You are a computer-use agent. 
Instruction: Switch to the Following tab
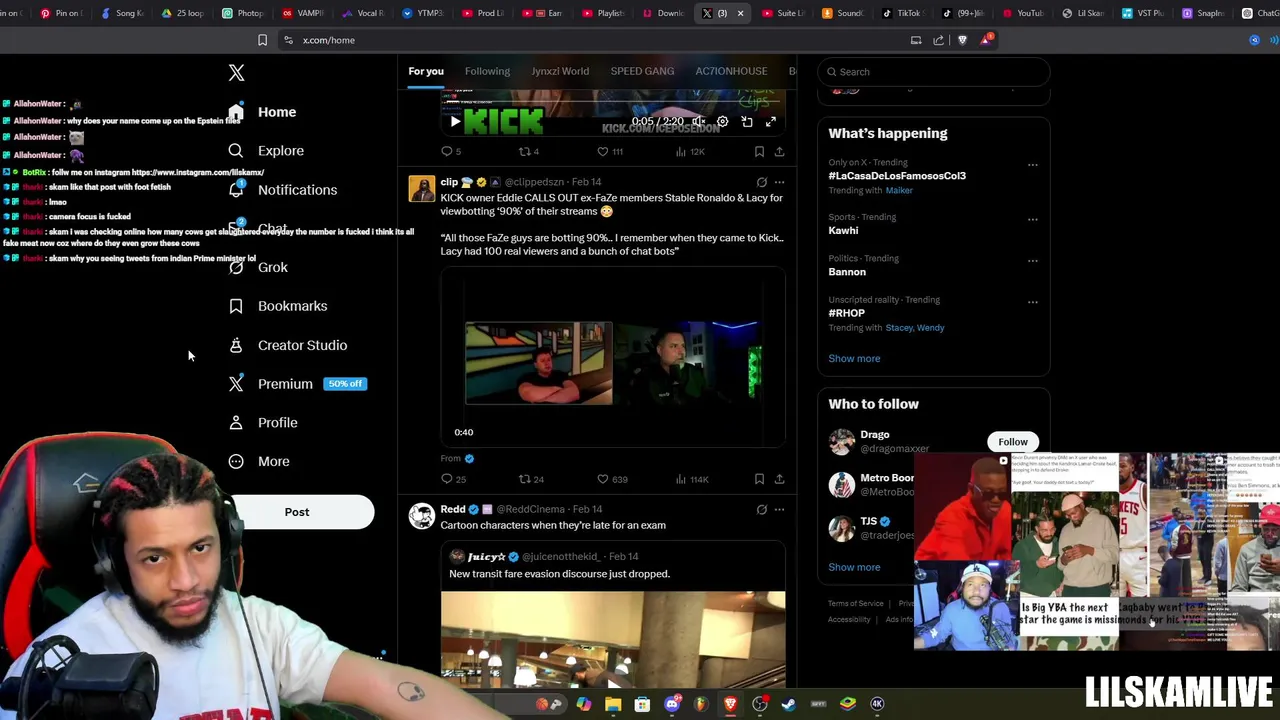click(487, 71)
